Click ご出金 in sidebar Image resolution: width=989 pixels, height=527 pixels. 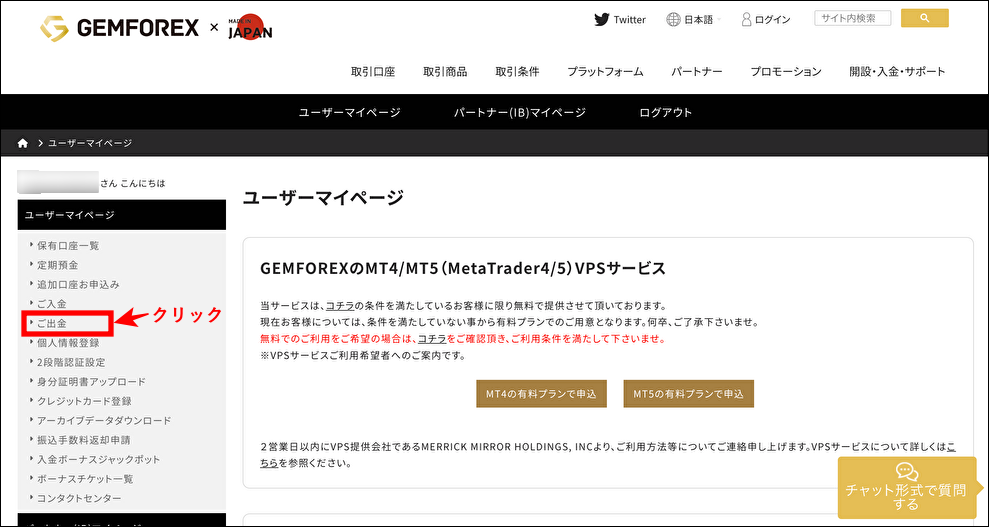[x=52, y=323]
